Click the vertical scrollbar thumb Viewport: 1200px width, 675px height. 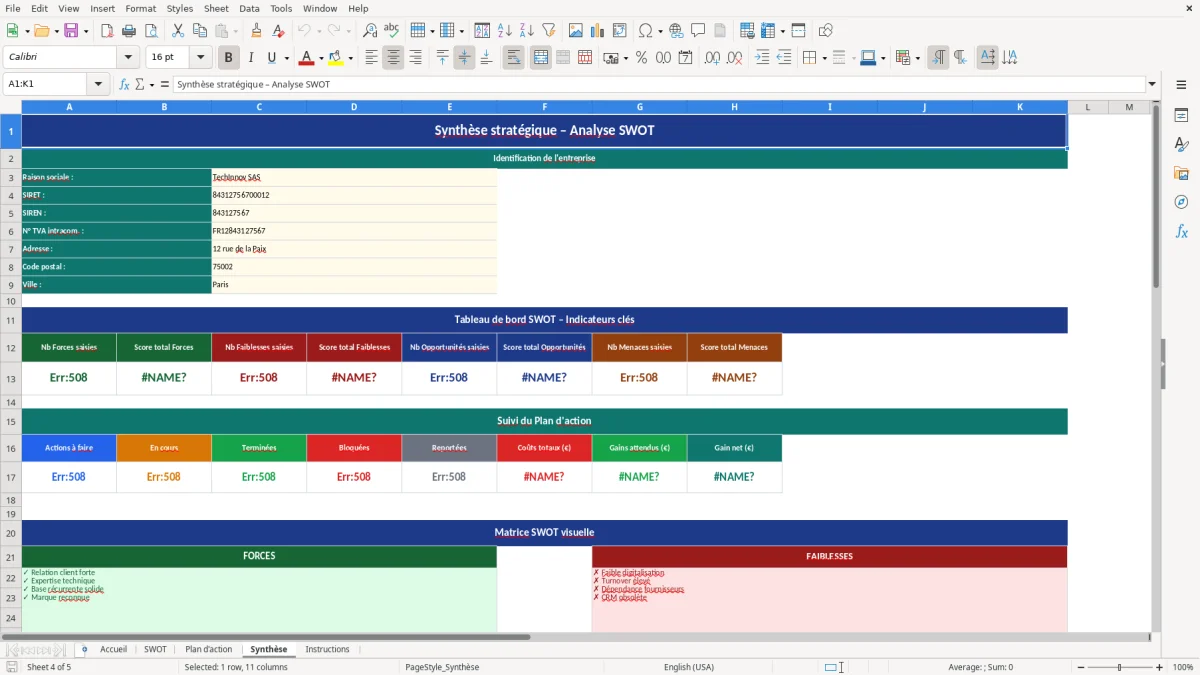point(1157,197)
